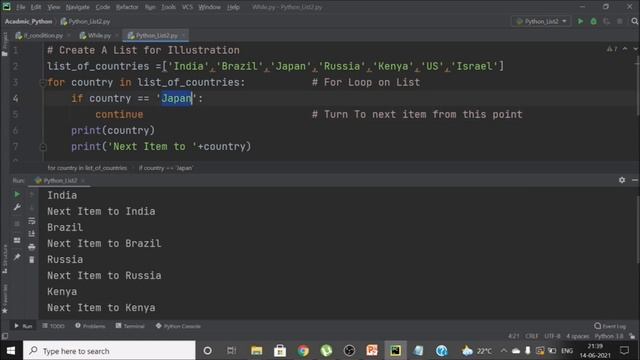The width and height of the screenshot is (640, 360).
Task: Open the Terminal tool window
Action: point(130,326)
